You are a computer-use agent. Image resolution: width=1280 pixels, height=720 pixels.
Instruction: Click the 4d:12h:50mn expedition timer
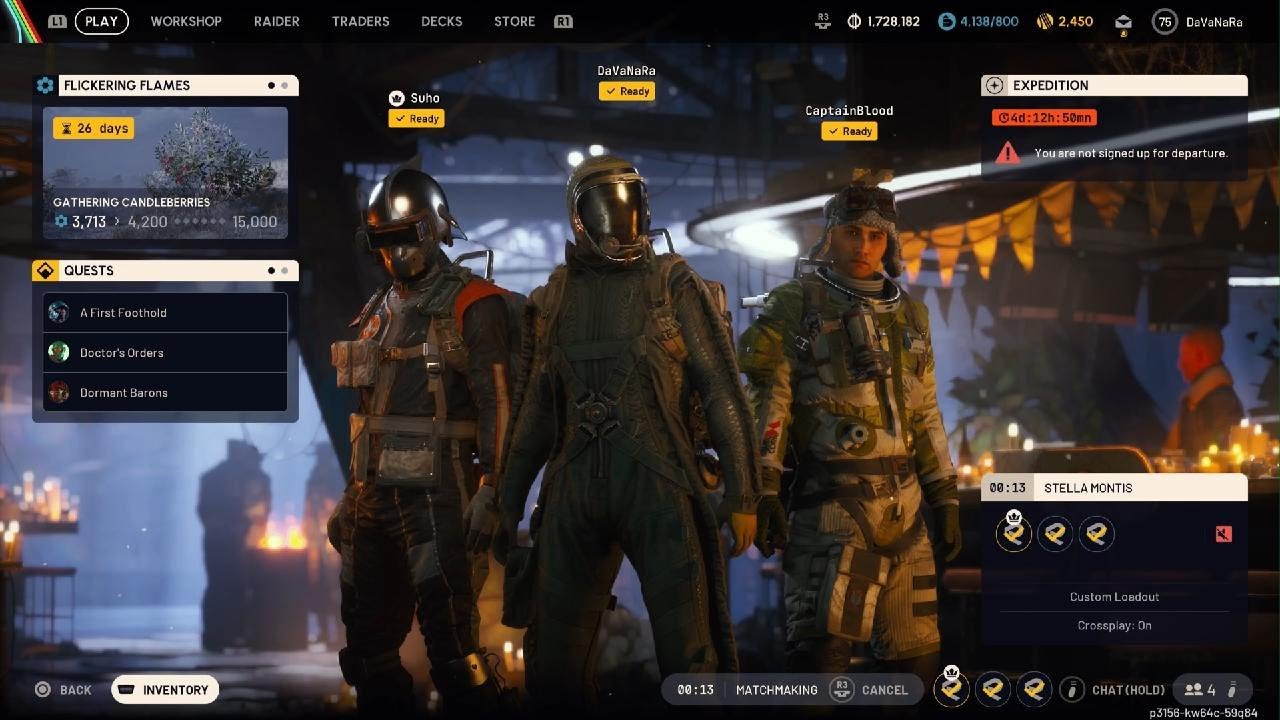(x=1044, y=118)
